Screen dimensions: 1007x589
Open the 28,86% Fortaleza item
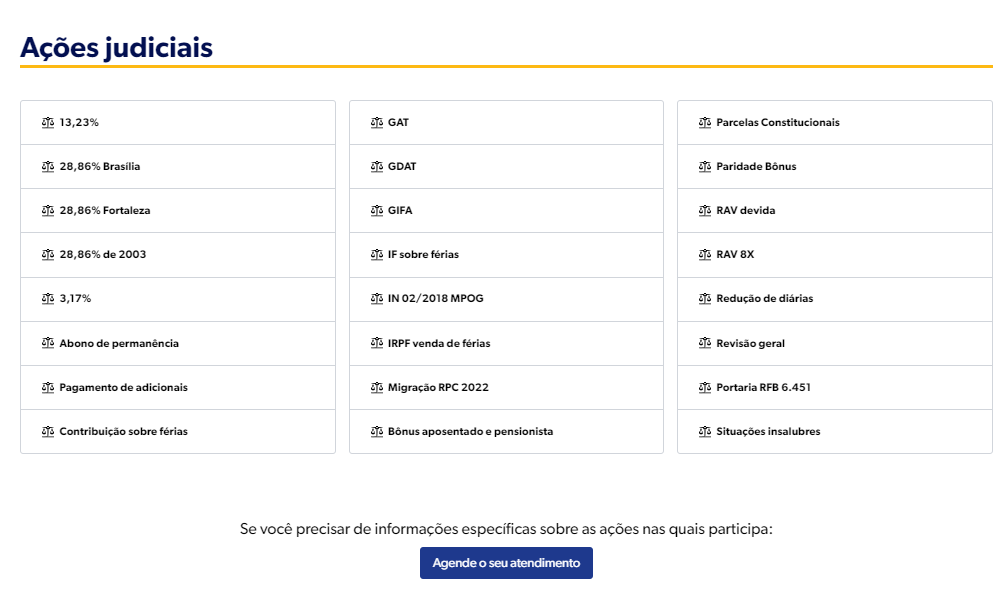[x=104, y=210]
